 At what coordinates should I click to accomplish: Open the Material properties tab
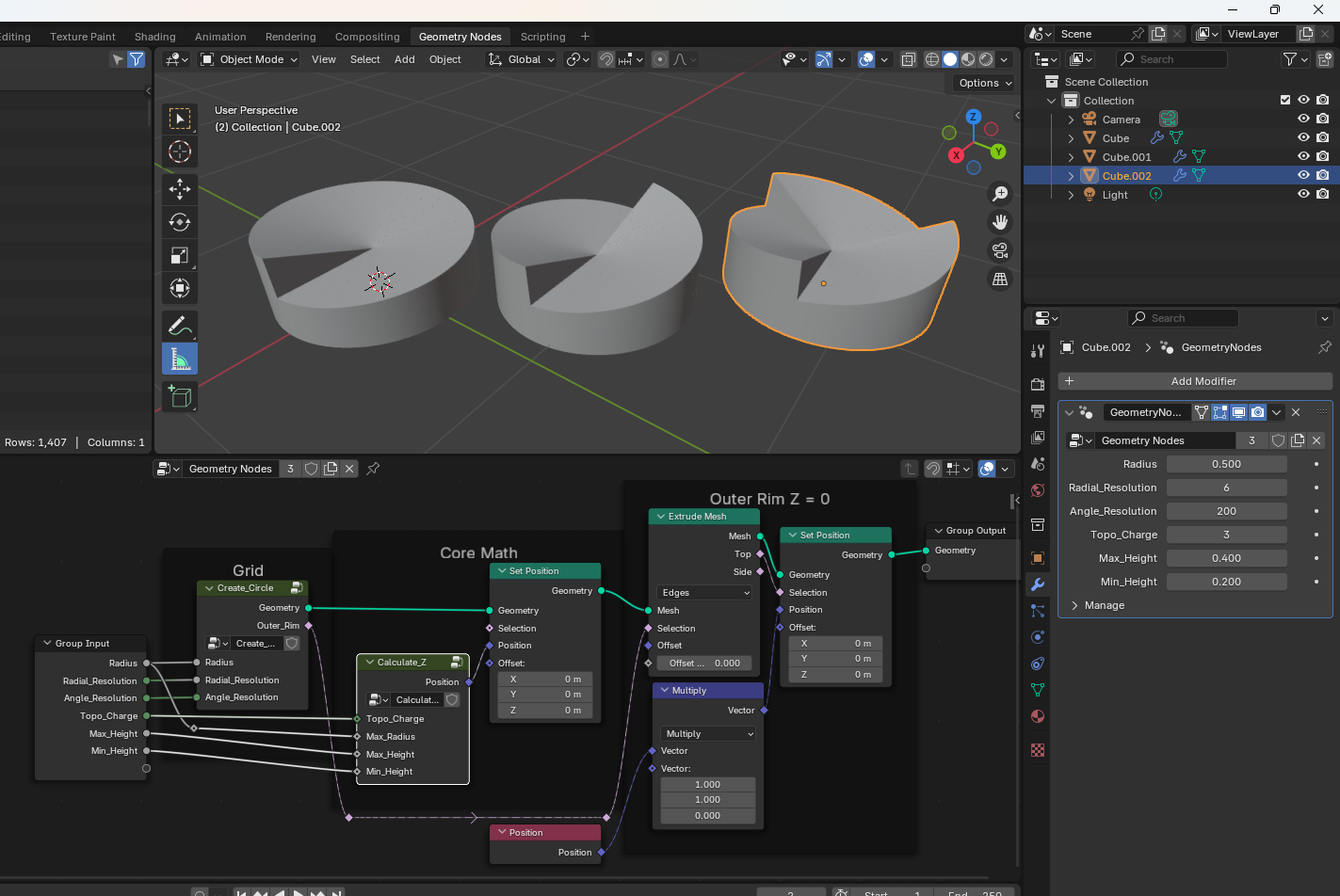(x=1038, y=716)
